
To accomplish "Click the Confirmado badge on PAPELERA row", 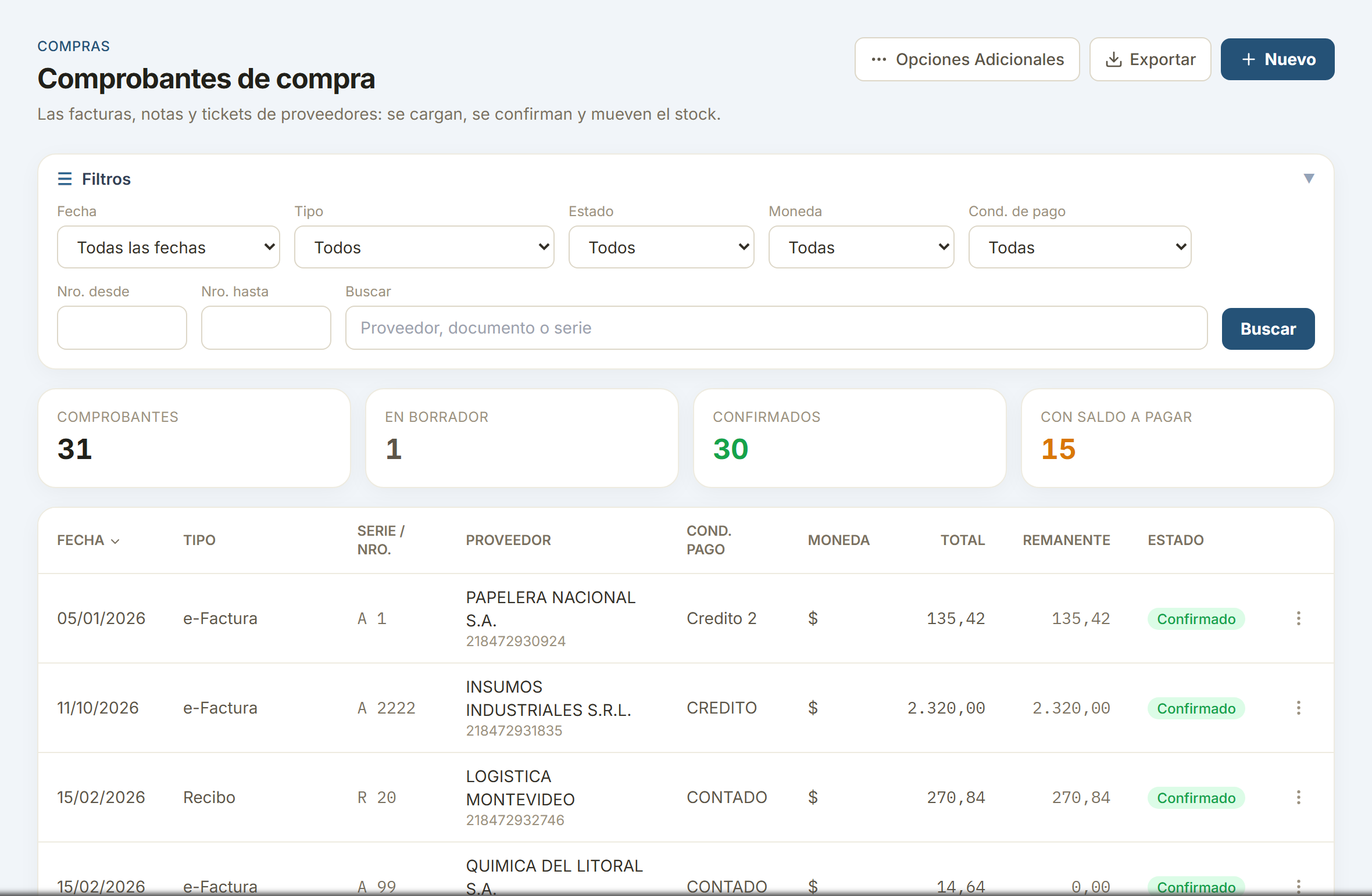I will pos(1196,619).
